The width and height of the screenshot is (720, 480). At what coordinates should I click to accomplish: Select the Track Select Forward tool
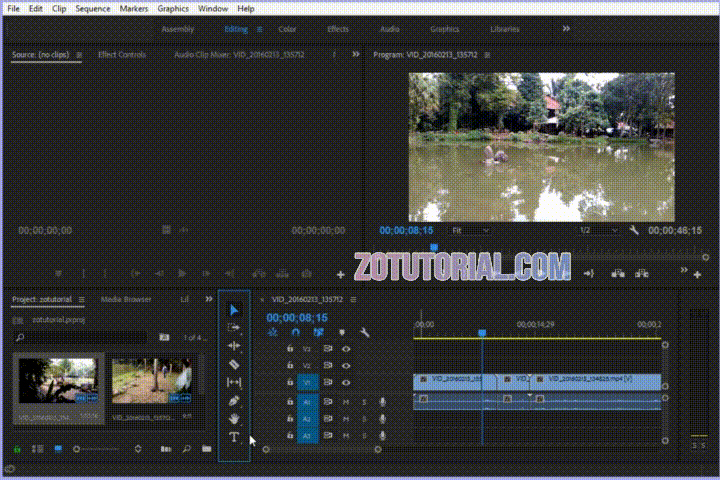pos(234,328)
